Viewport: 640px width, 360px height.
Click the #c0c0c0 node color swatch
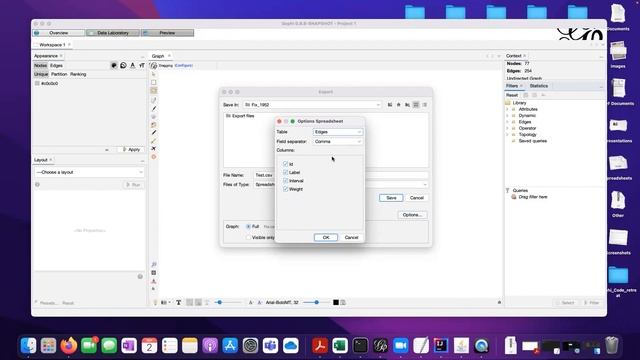[37, 83]
